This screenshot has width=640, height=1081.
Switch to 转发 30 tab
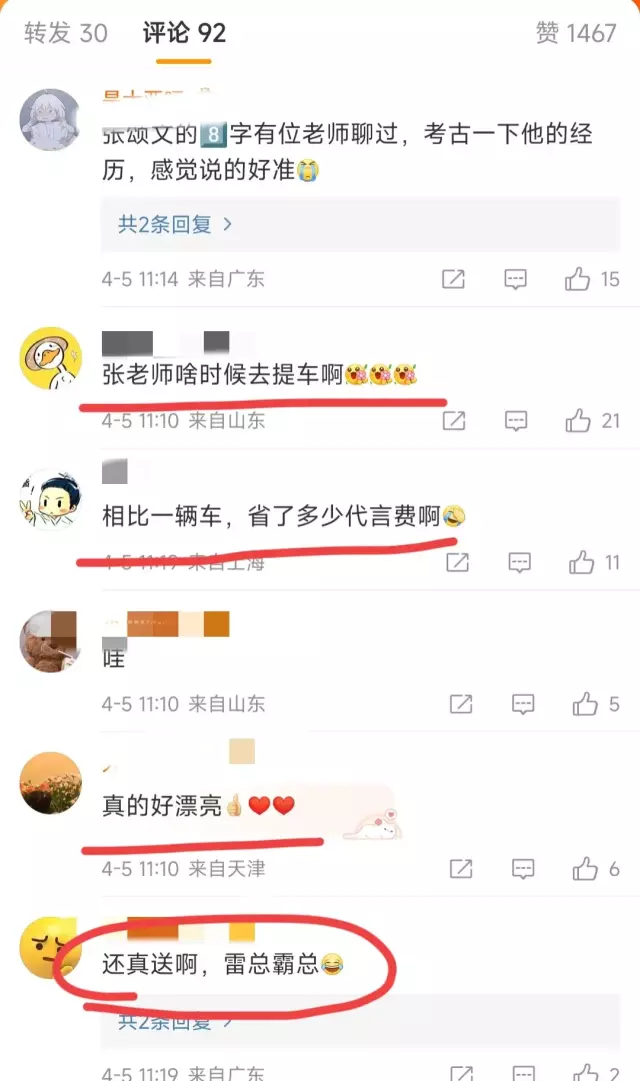[x=66, y=32]
